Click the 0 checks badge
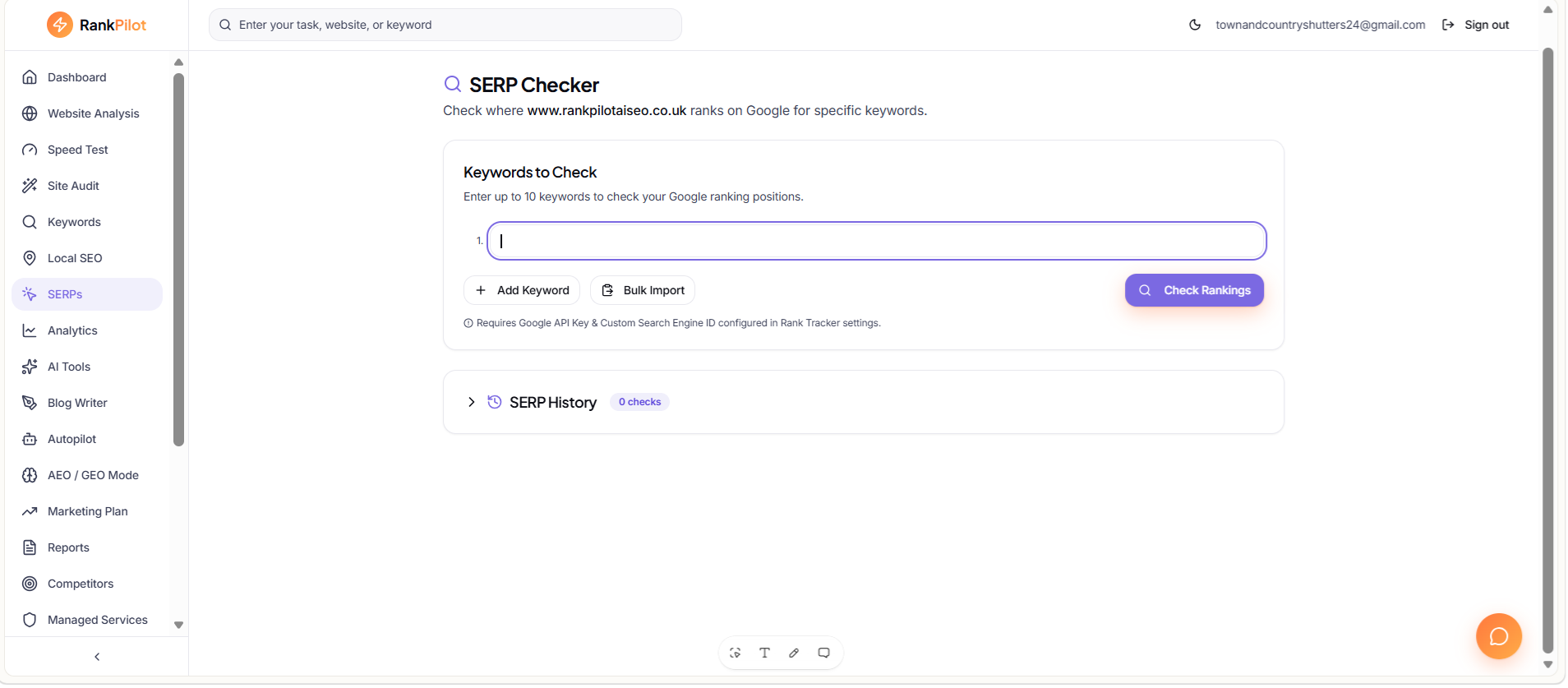The image size is (1568, 688). (x=639, y=402)
